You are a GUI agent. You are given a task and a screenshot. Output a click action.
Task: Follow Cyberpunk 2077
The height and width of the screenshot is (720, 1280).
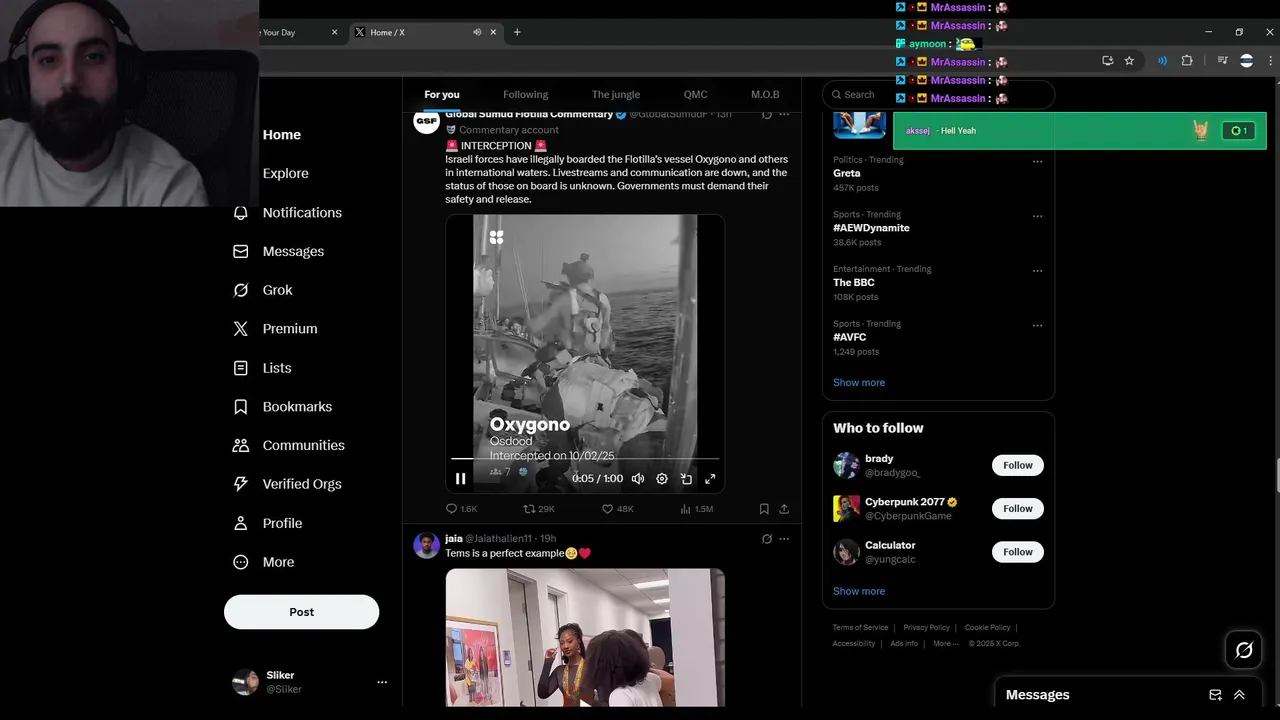coord(1018,508)
